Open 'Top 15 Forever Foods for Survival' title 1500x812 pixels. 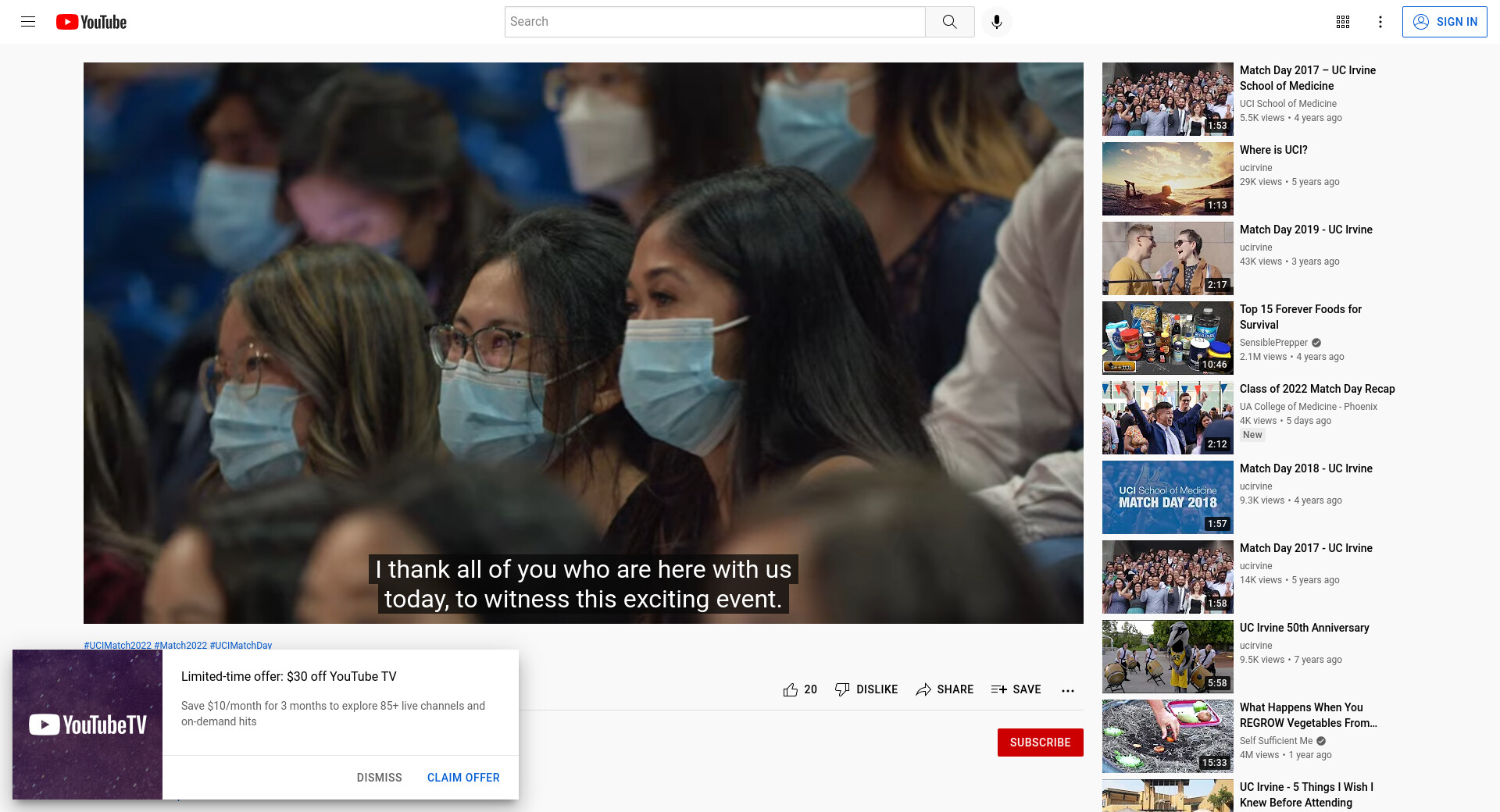tap(1301, 317)
